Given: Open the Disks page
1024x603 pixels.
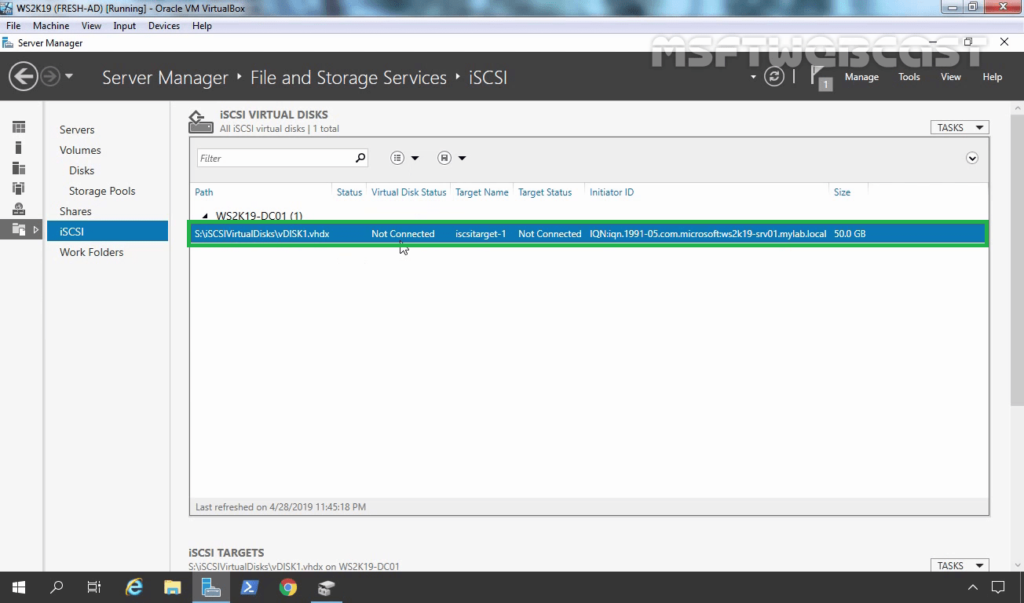Looking at the screenshot, I should [x=82, y=170].
